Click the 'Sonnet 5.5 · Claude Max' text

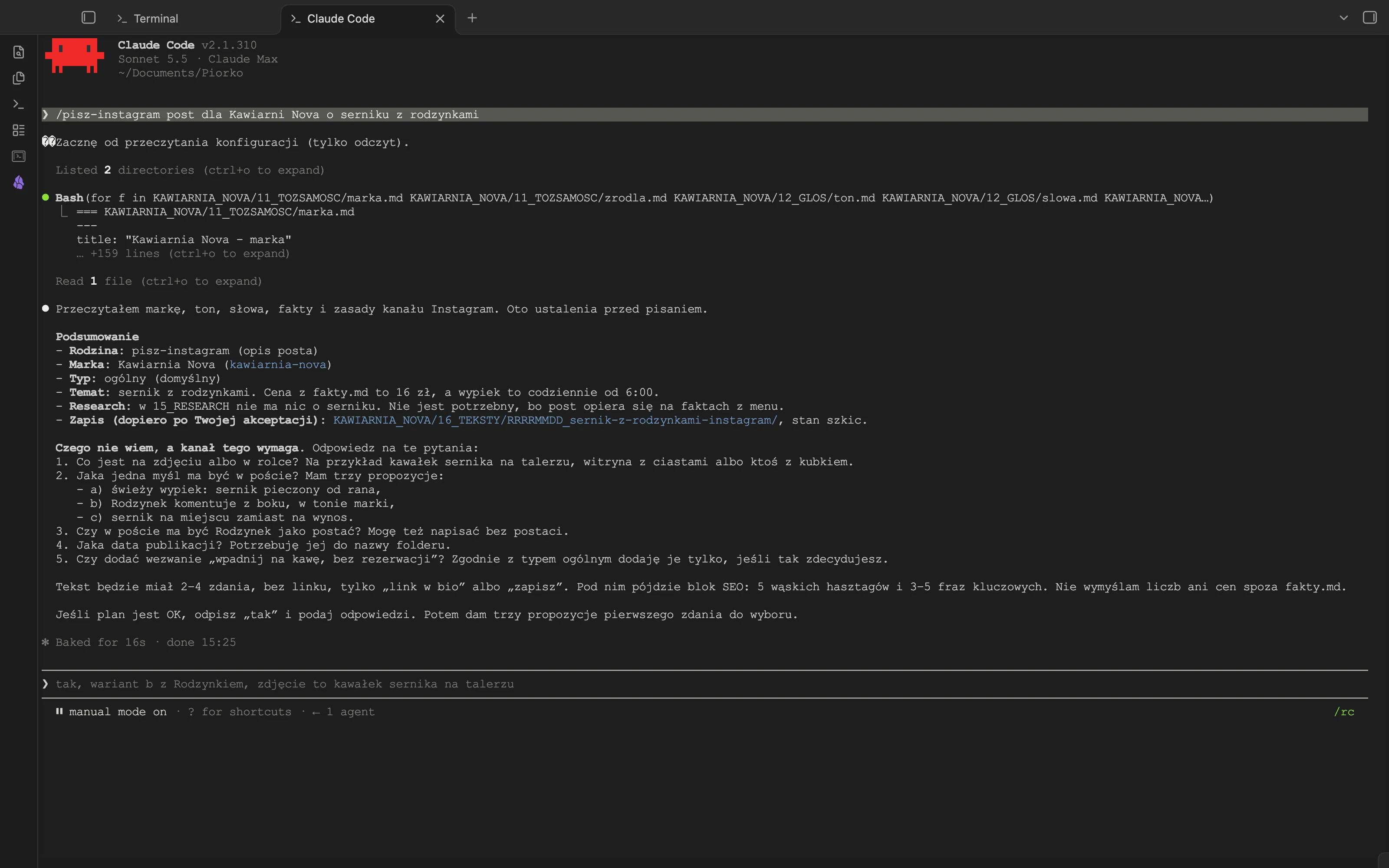click(x=198, y=59)
